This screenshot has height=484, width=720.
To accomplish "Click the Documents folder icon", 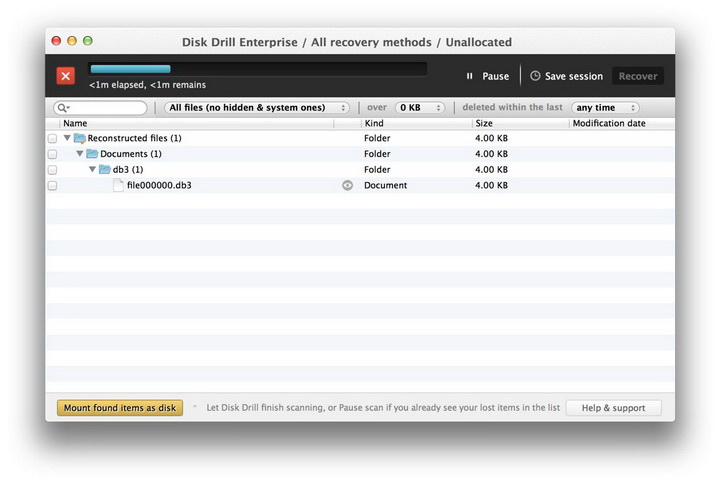I will click(92, 154).
